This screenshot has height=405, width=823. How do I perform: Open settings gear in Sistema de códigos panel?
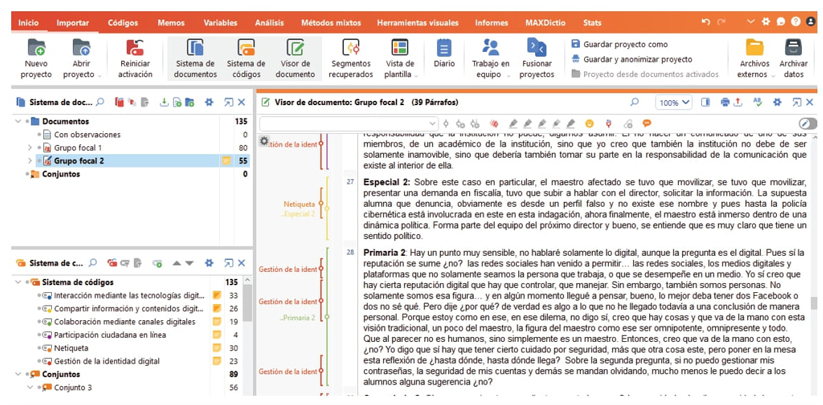(x=208, y=263)
